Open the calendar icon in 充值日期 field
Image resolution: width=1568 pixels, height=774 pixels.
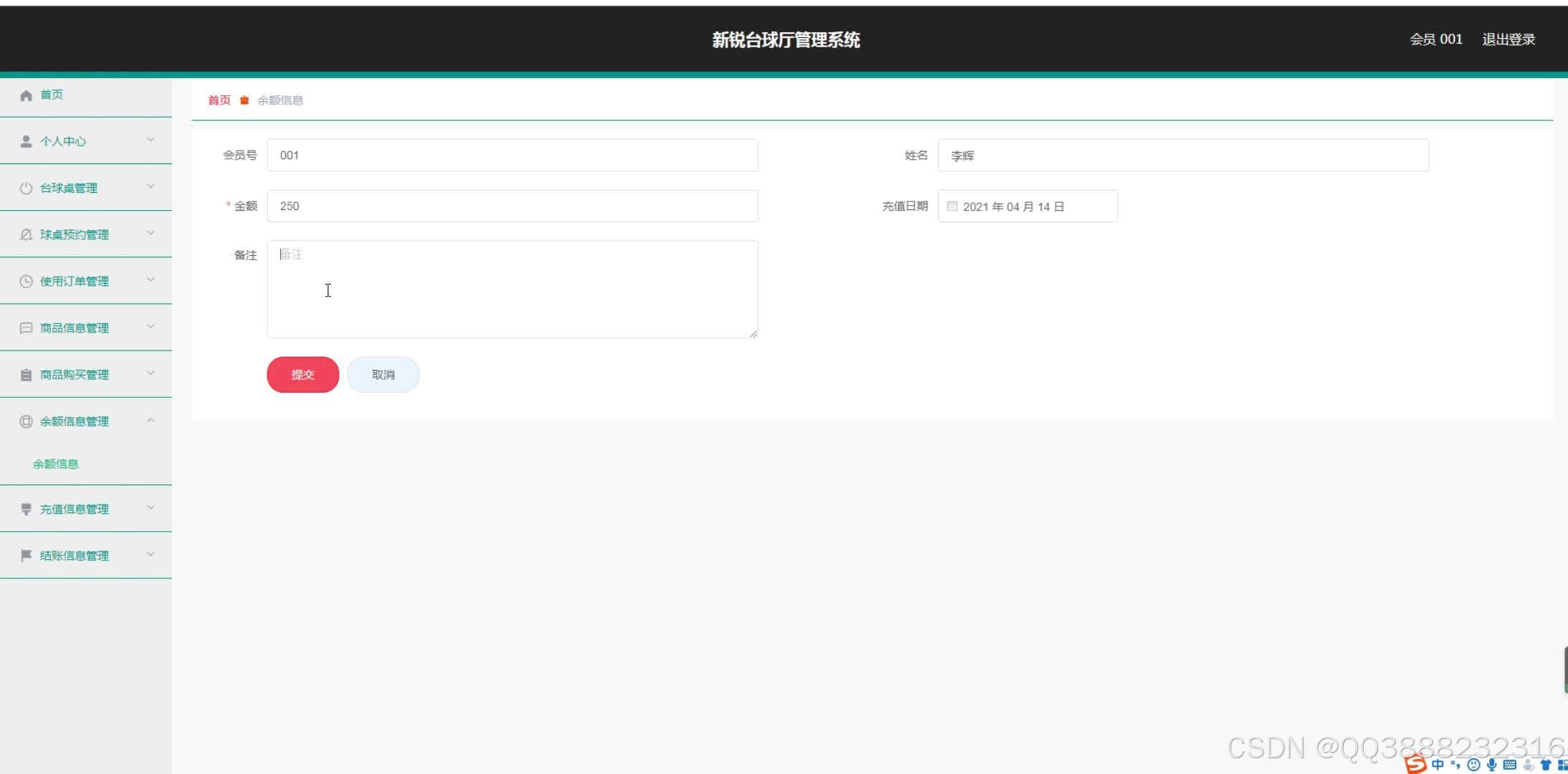[952, 206]
